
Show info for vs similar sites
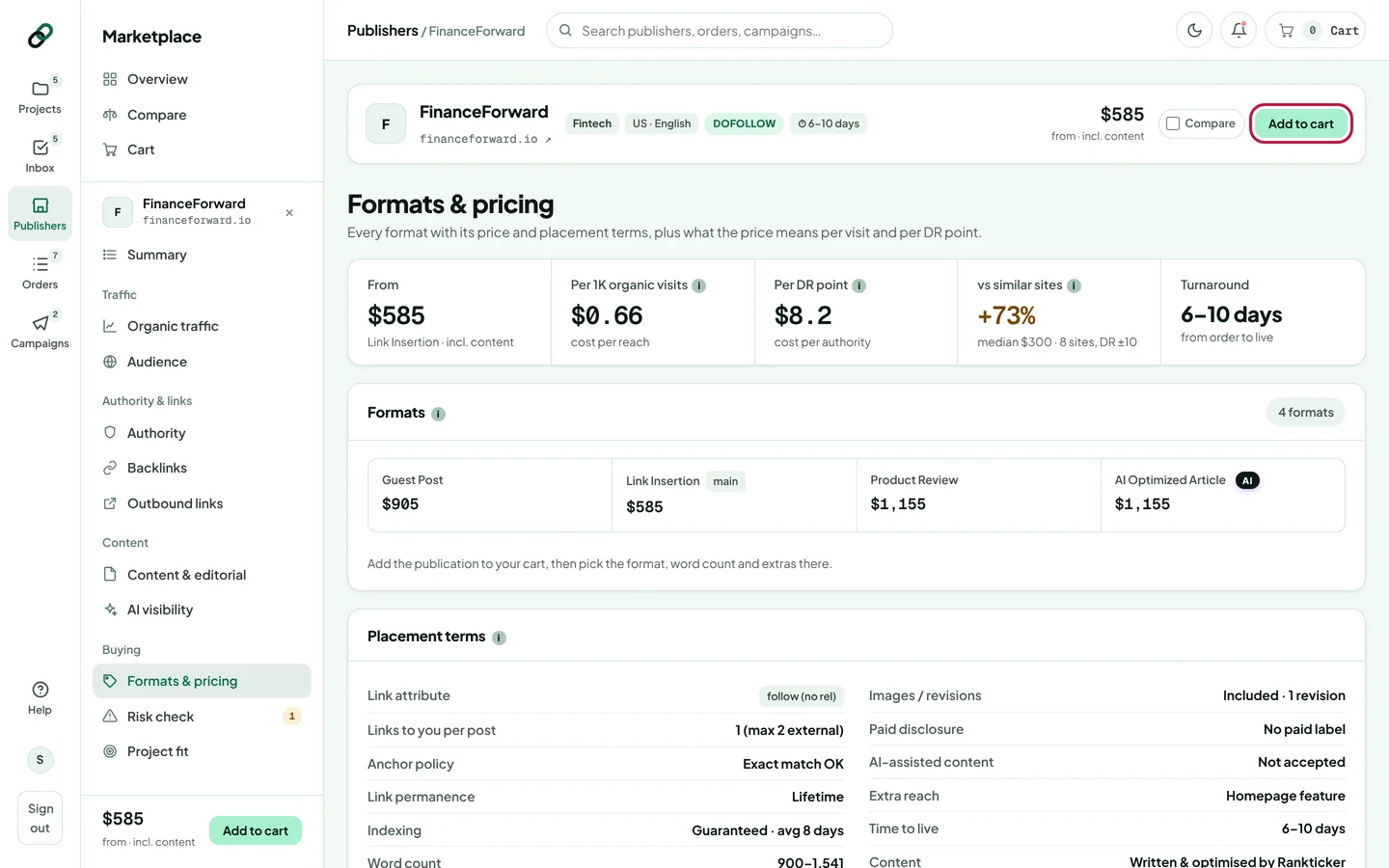click(x=1074, y=285)
